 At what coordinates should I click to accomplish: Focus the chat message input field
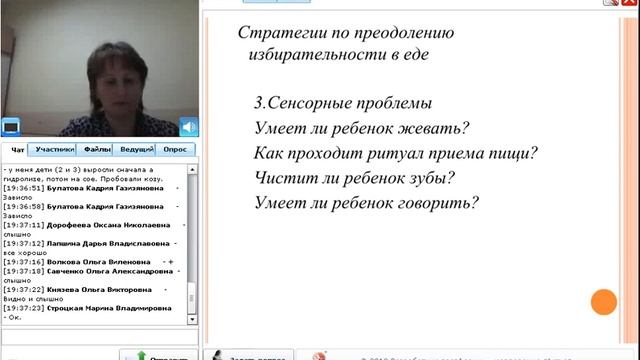(100, 337)
